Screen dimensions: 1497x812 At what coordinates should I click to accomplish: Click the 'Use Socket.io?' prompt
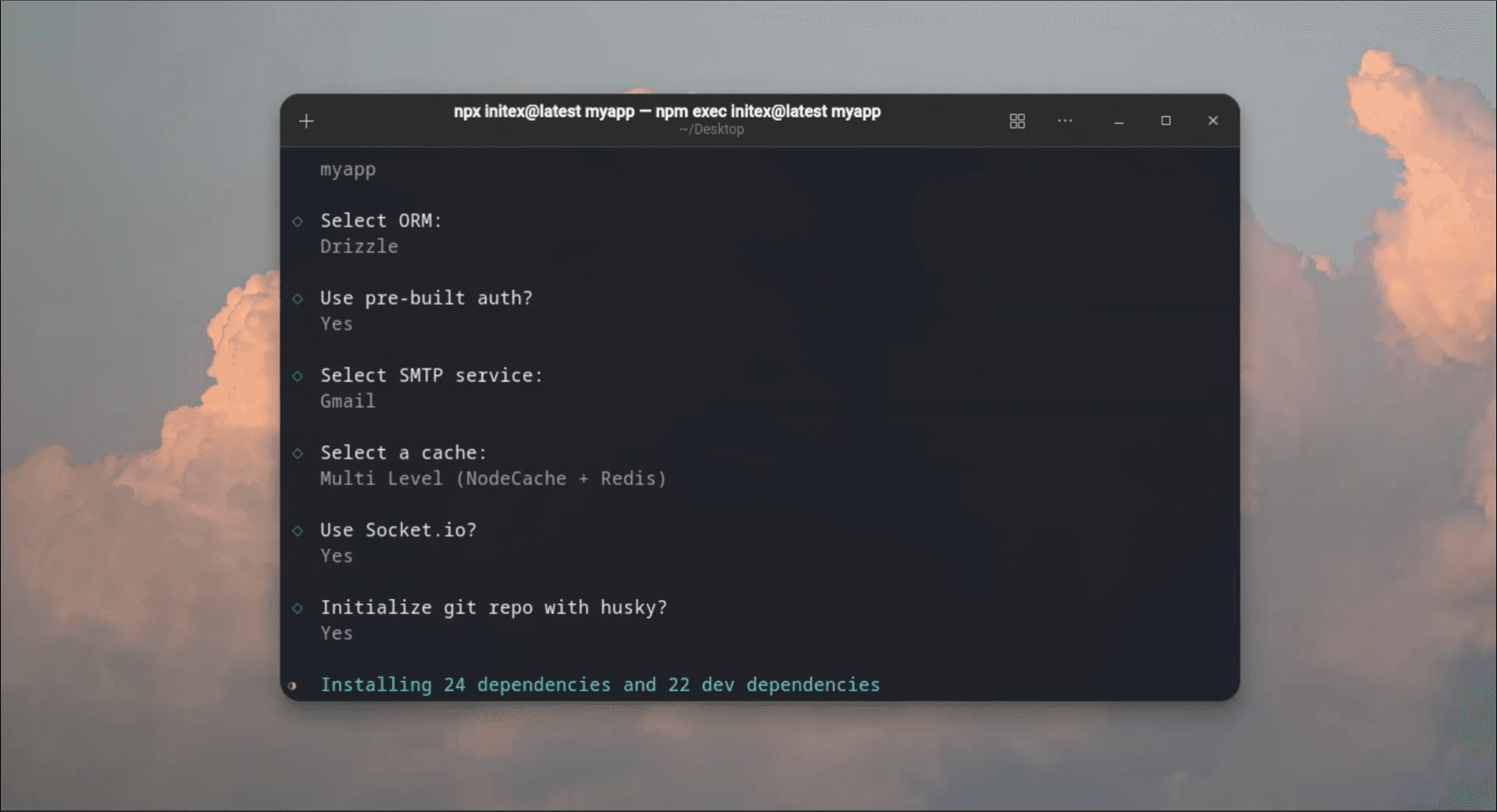[x=398, y=530]
